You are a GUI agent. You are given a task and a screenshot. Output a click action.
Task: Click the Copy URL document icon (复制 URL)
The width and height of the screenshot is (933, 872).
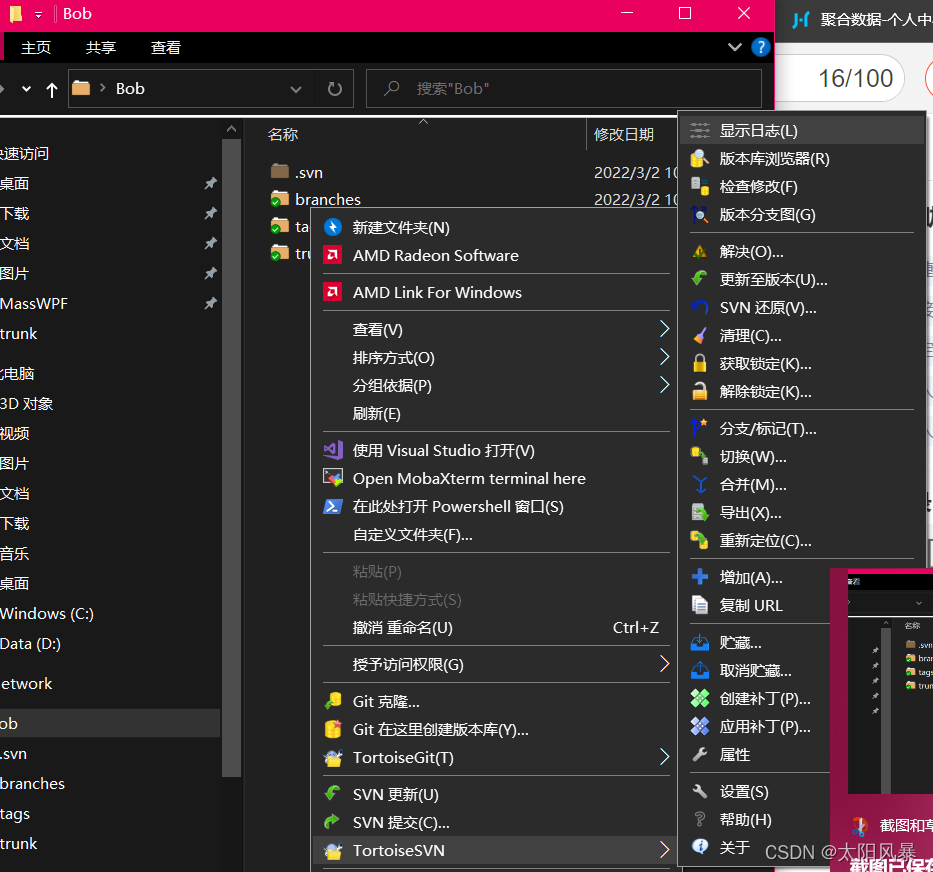point(700,605)
